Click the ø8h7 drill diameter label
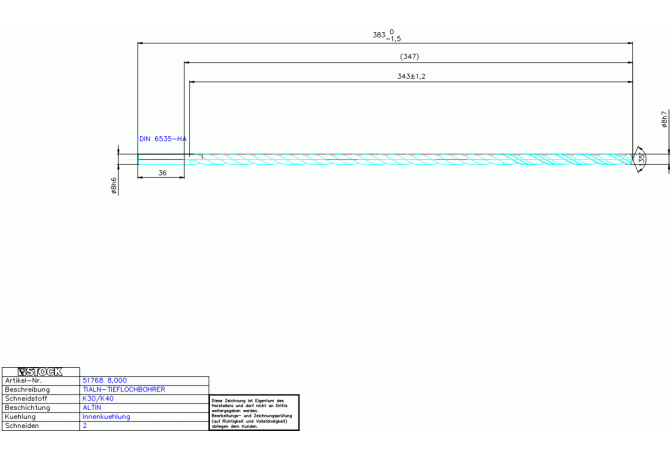The width and height of the screenshot is (670, 460). click(663, 120)
